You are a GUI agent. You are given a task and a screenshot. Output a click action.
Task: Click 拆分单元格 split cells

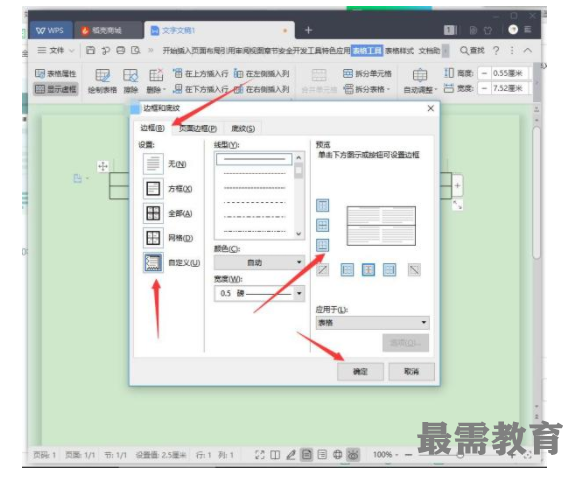(367, 74)
